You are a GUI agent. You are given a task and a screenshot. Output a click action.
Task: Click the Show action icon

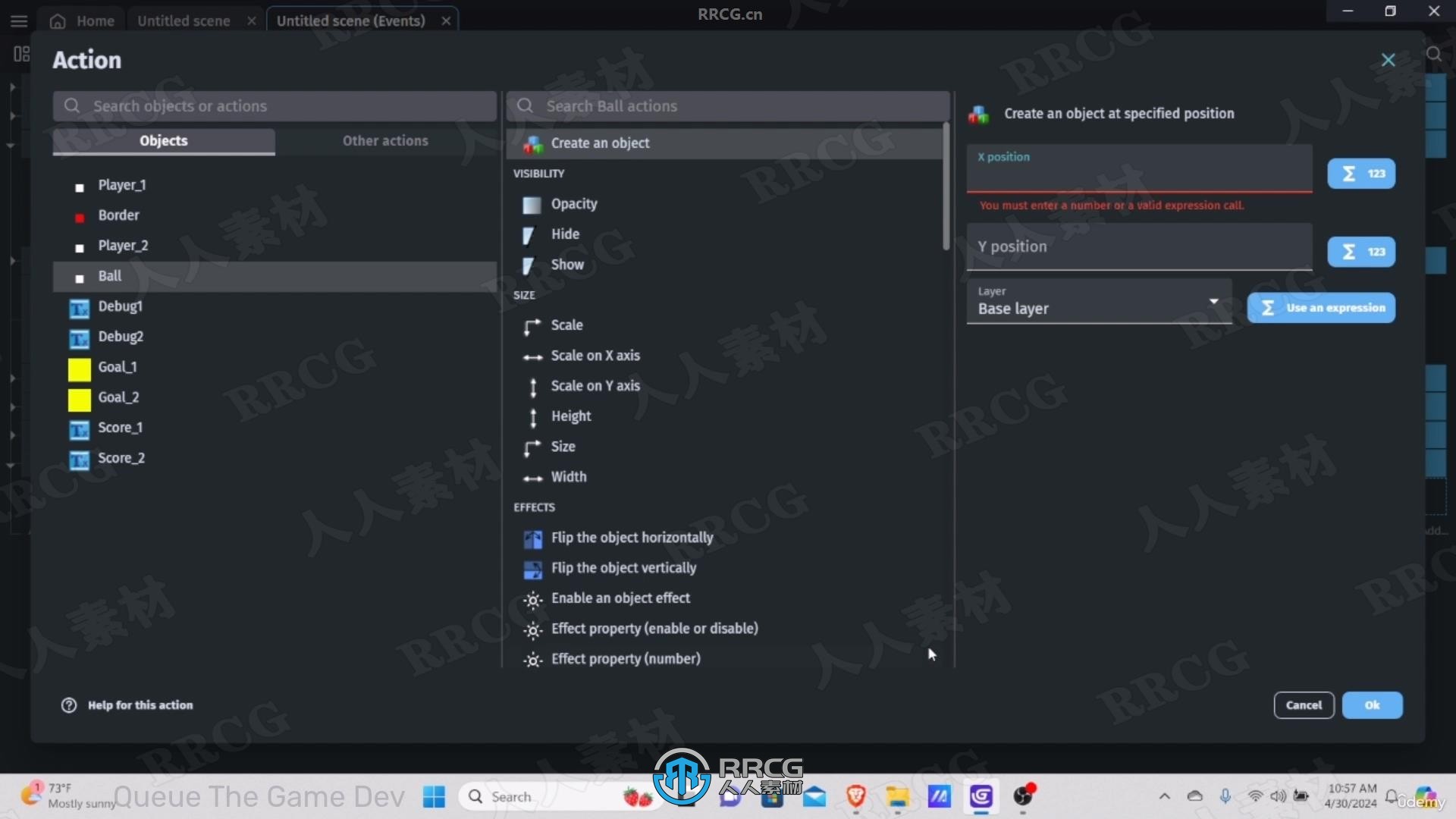coord(532,264)
